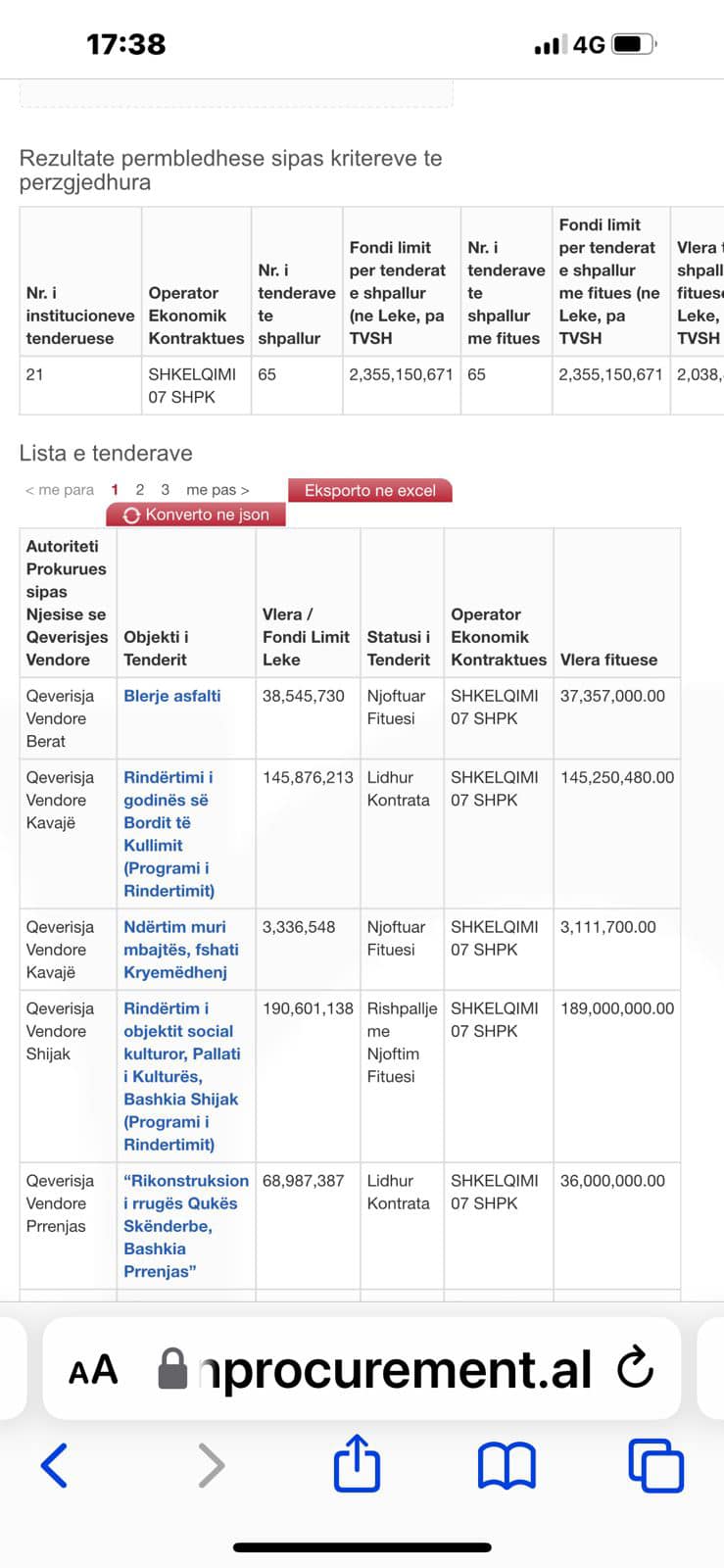Image resolution: width=724 pixels, height=1568 pixels.
Task: Open Rindërtim i objektit social kulturor tender
Action: [x=181, y=1076]
